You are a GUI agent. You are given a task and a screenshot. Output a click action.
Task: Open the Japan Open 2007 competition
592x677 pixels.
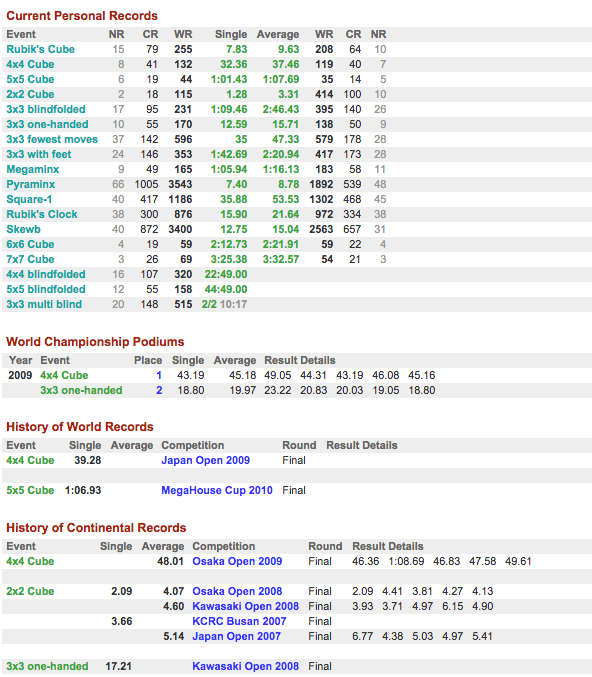[x=236, y=636]
